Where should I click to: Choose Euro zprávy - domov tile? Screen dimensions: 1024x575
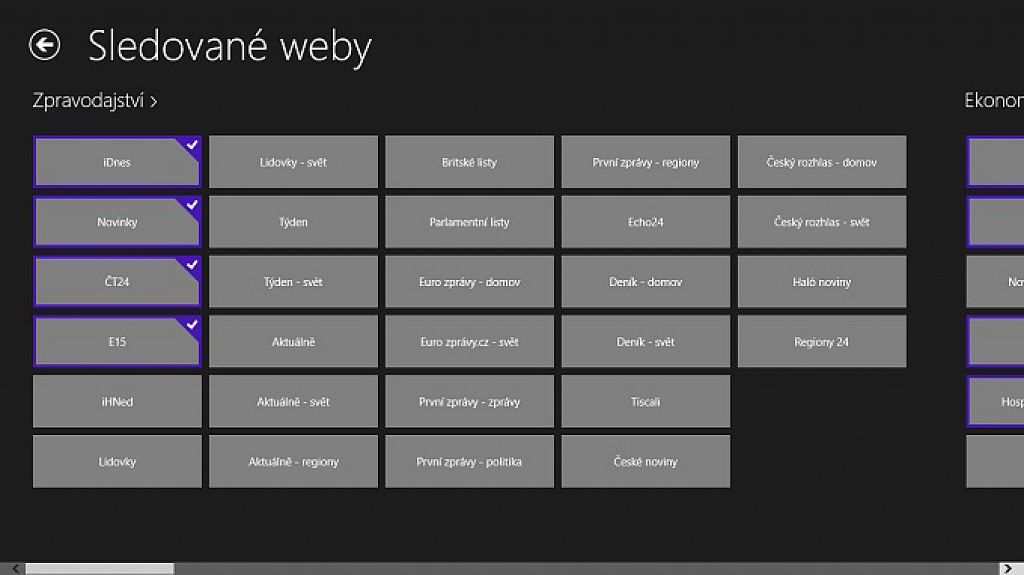470,282
